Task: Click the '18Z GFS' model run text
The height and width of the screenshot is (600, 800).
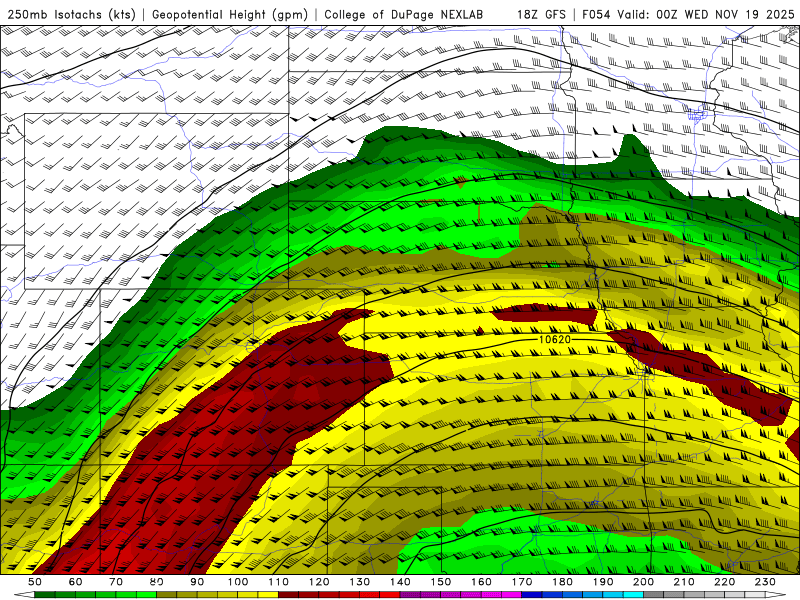Action: 541,14
